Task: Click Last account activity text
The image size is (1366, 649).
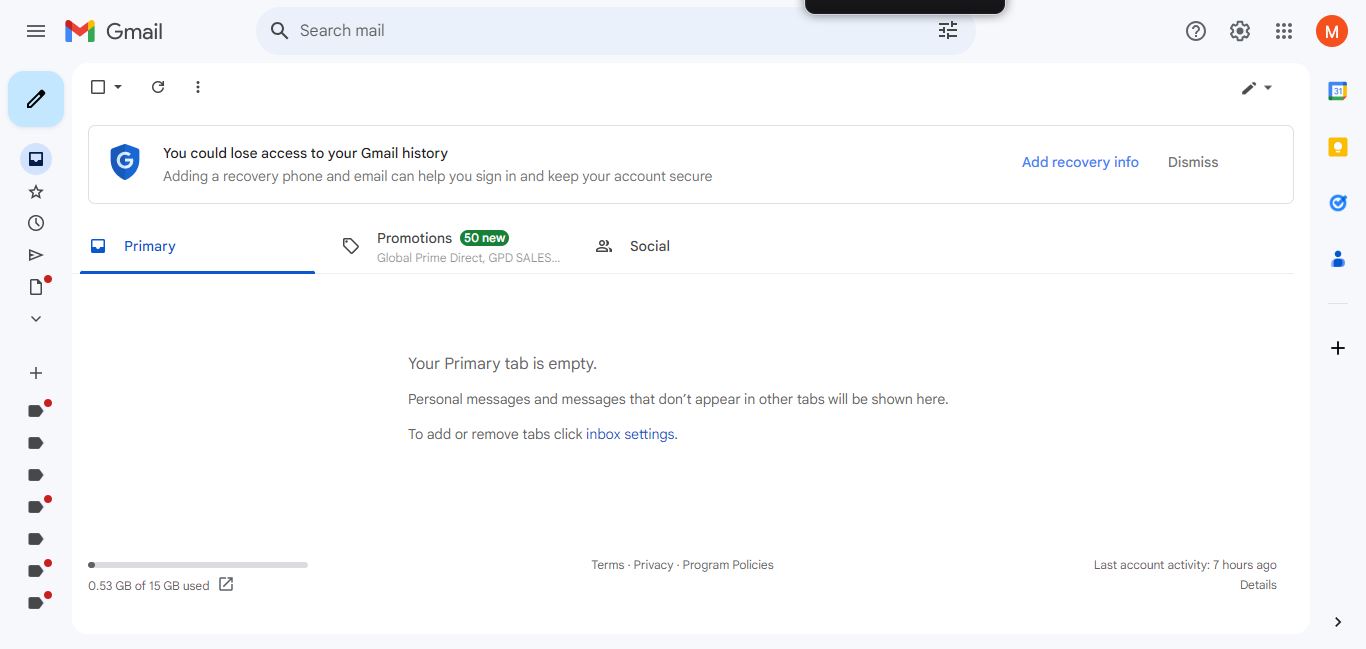Action: click(x=1185, y=565)
